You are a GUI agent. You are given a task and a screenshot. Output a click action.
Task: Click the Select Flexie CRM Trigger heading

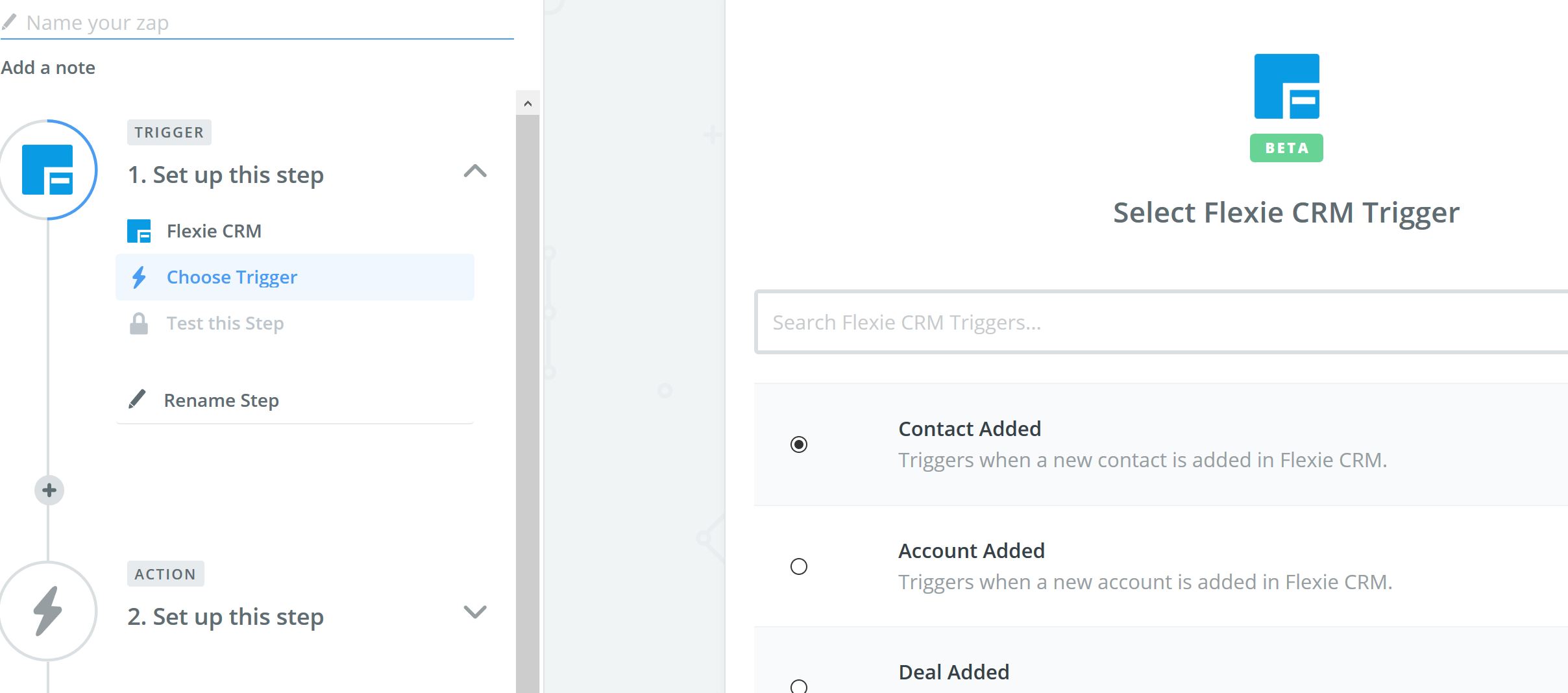1286,213
